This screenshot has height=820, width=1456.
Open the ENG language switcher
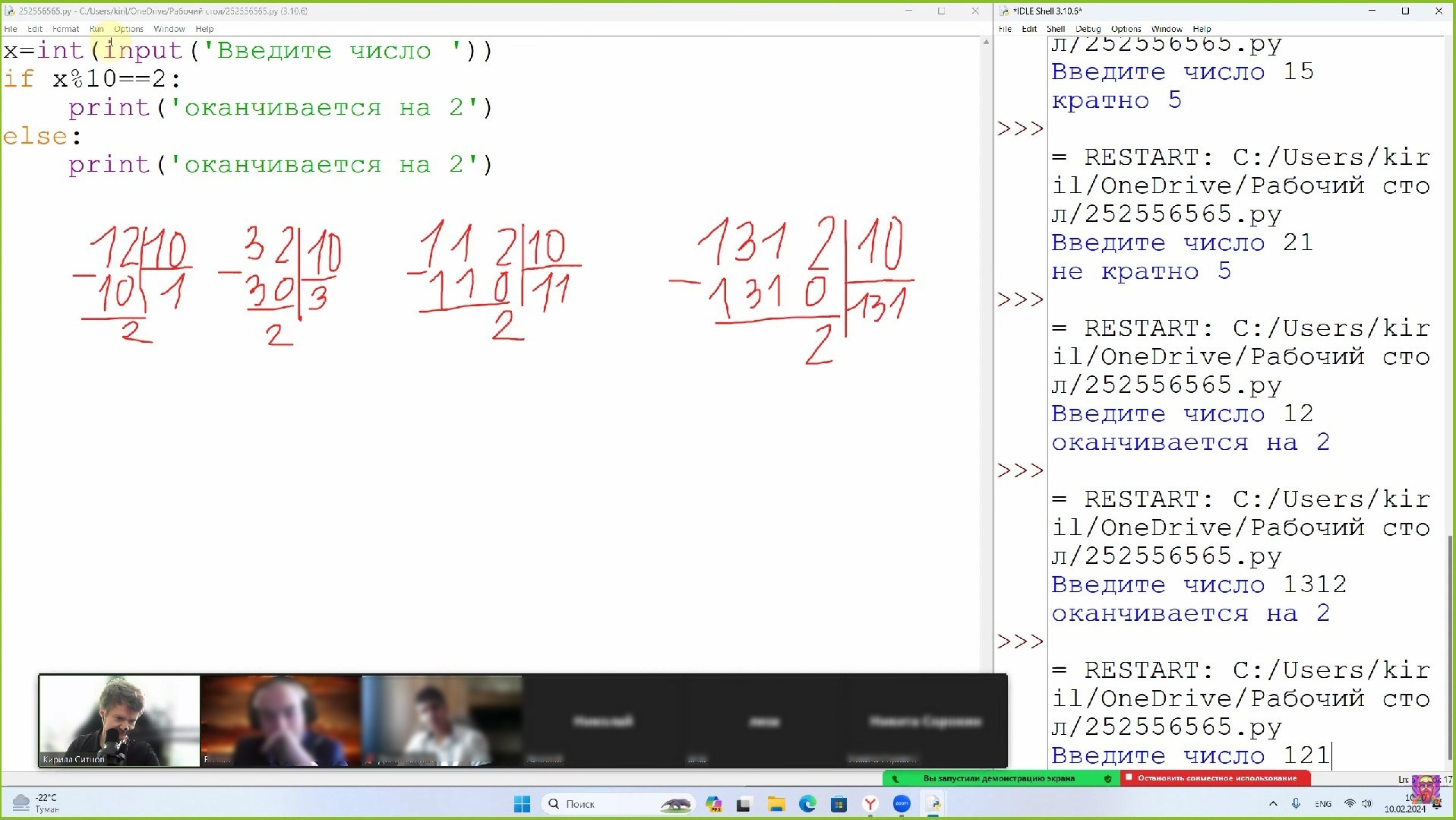[1323, 804]
